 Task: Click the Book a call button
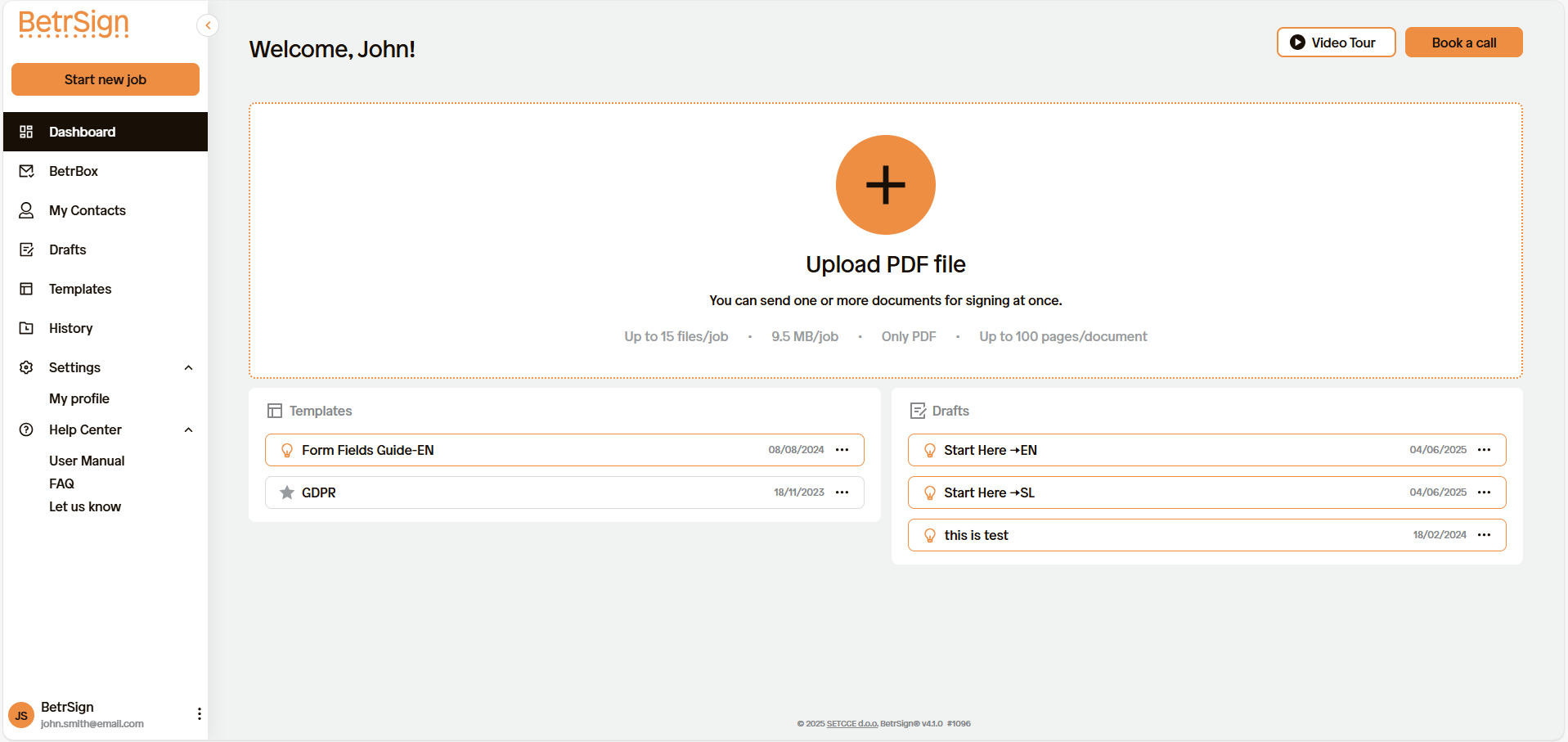[1463, 42]
